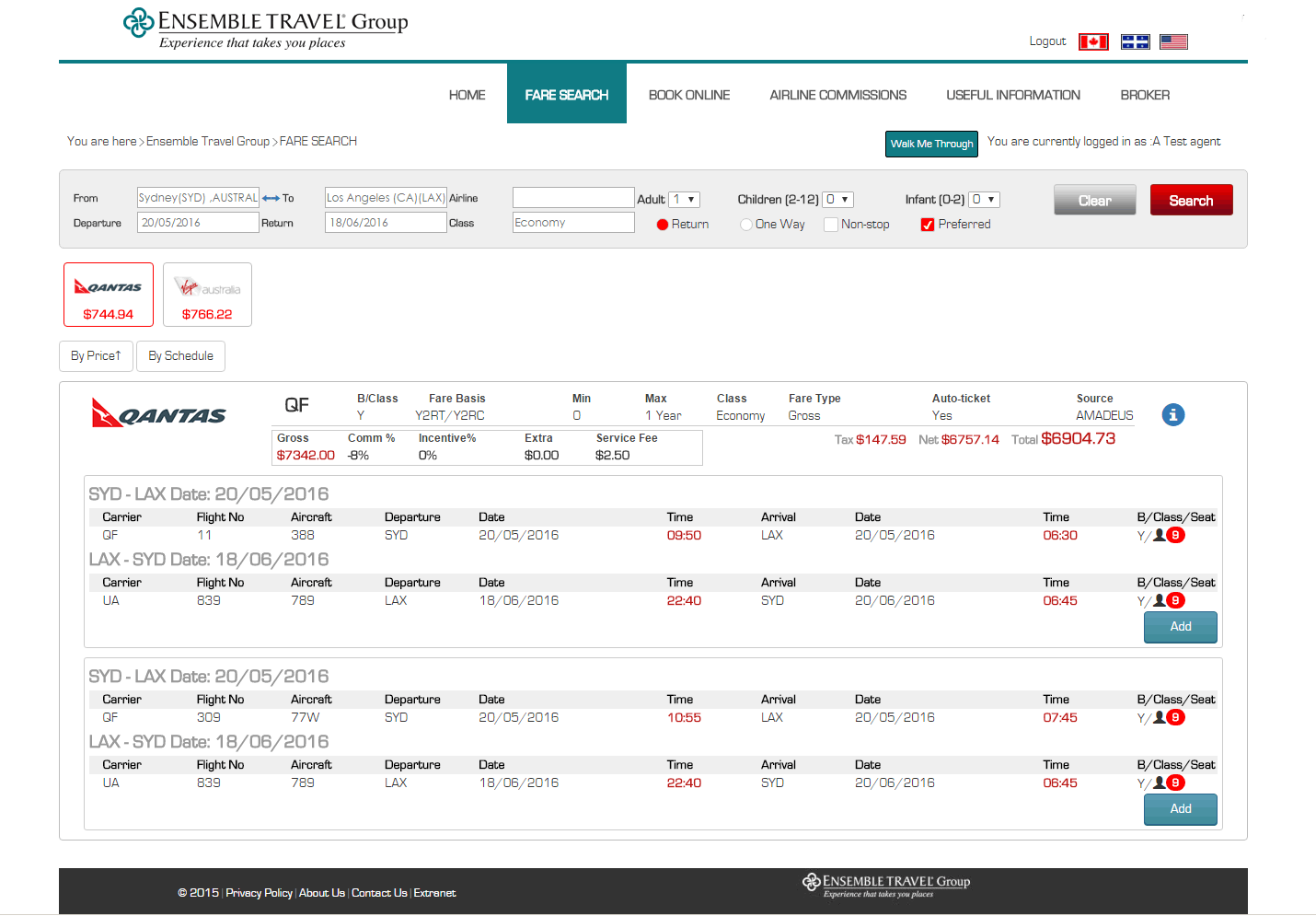Select the United States flag icon
This screenshot has width=1316, height=916.
pyautogui.click(x=1173, y=41)
